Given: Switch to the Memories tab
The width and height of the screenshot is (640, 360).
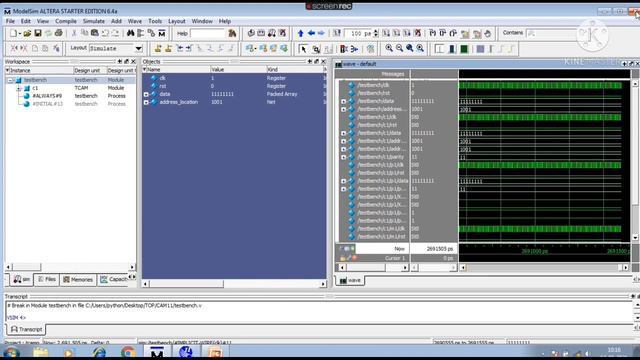Looking at the screenshot, I should pos(78,280).
